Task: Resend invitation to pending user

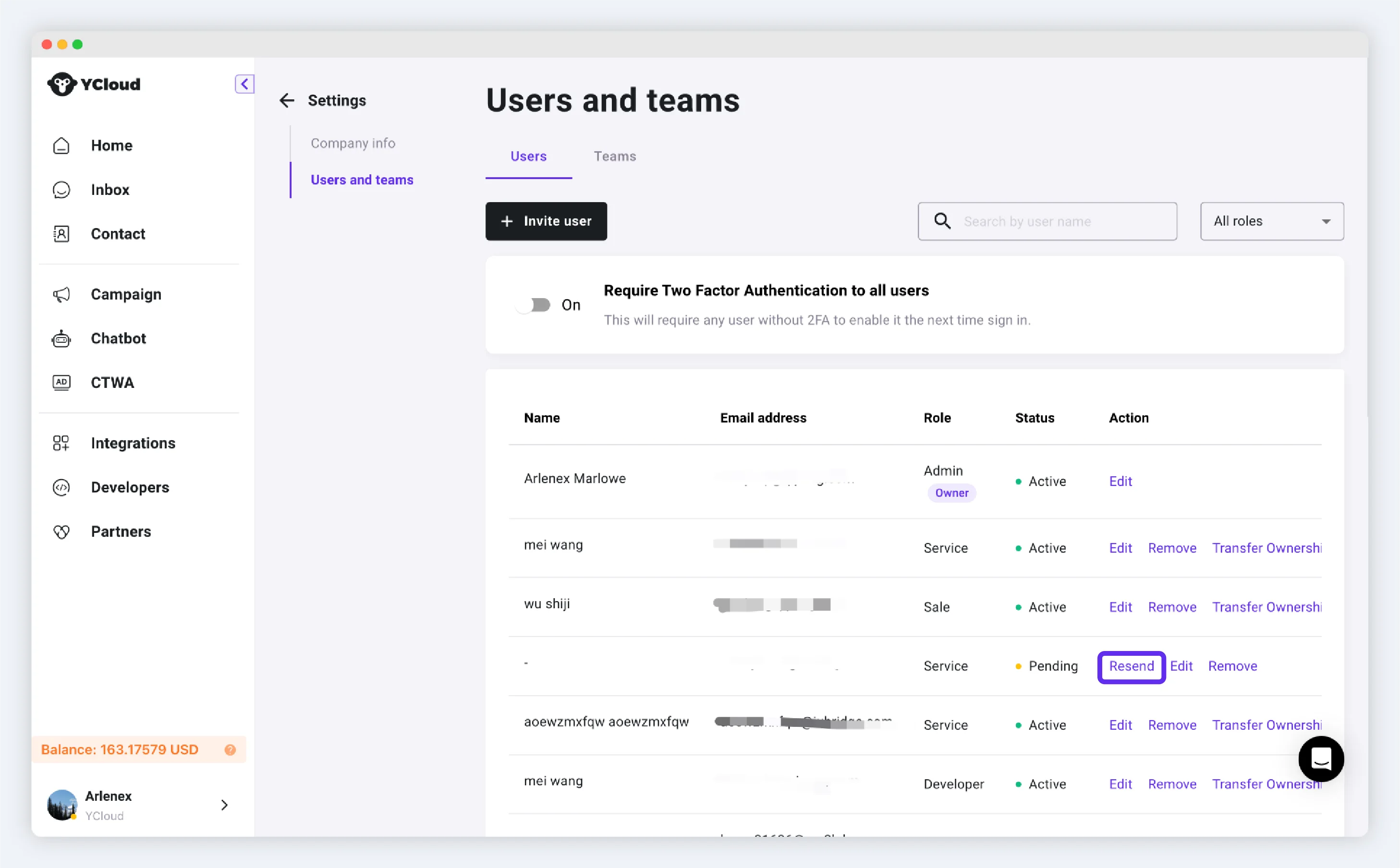Action: coord(1131,666)
